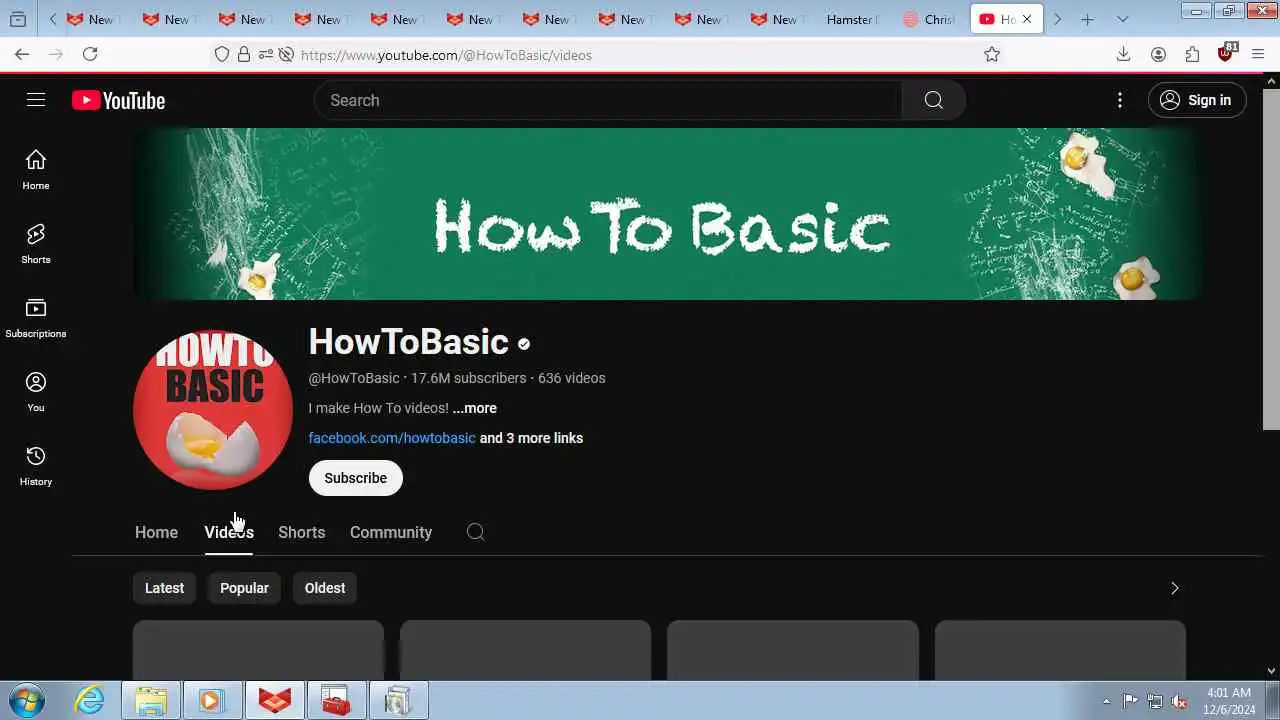1280x720 pixels.
Task: Select the Latest filter chip
Action: (x=164, y=588)
